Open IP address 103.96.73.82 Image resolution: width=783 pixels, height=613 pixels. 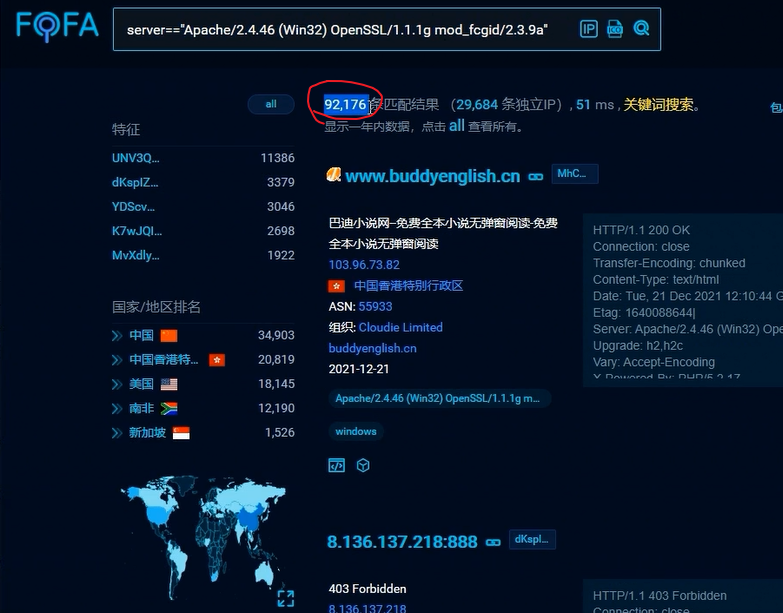[364, 265]
